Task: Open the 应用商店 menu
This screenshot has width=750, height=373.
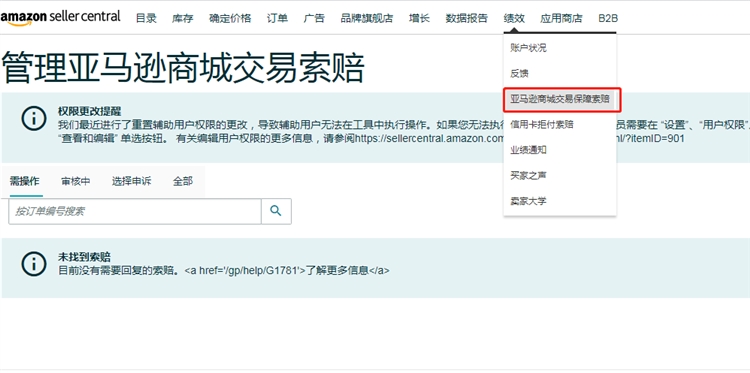Action: click(x=562, y=19)
